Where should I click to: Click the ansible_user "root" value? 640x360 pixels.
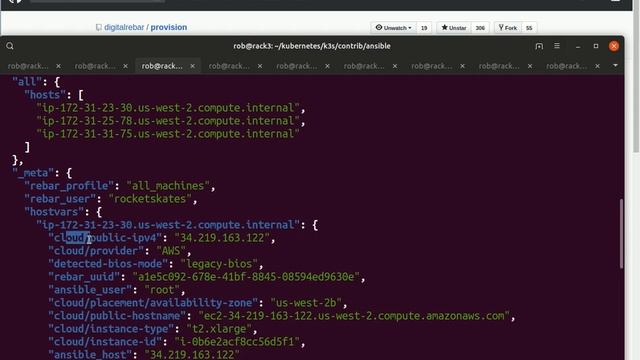click(162, 290)
